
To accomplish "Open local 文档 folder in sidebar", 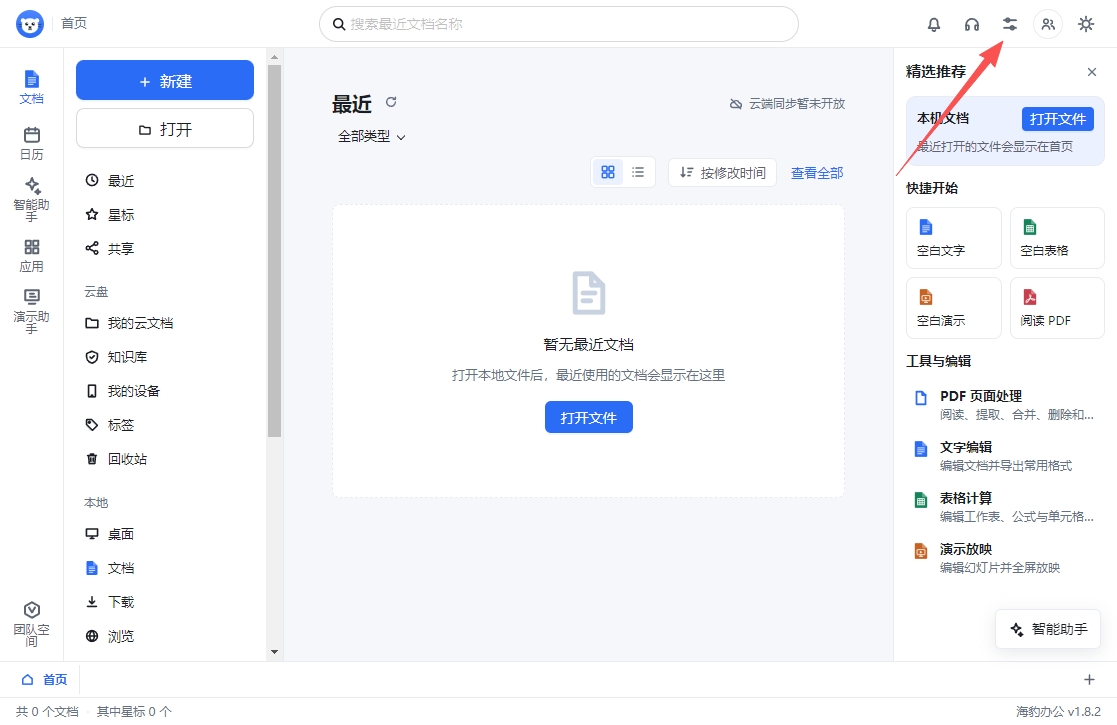I will [x=167, y=568].
